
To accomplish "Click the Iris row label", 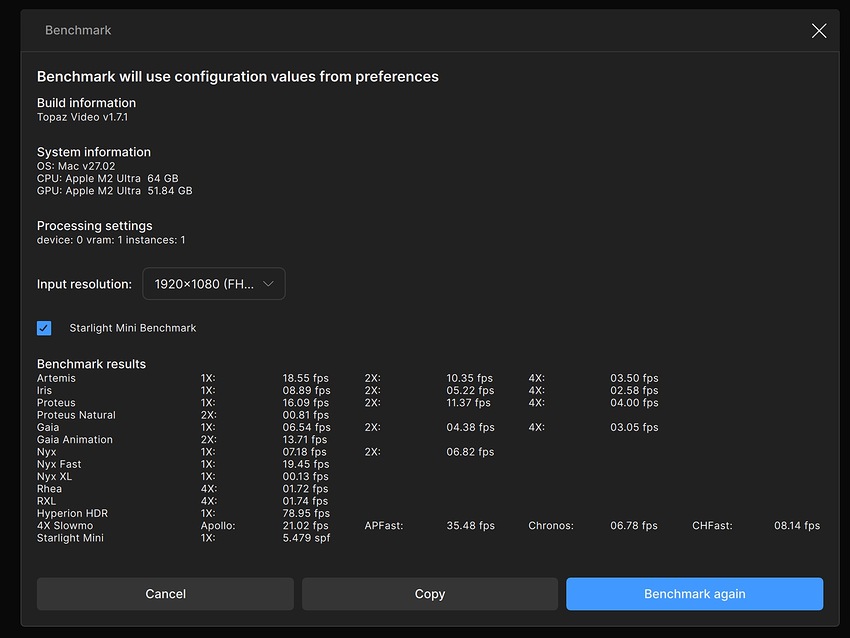I will point(44,390).
